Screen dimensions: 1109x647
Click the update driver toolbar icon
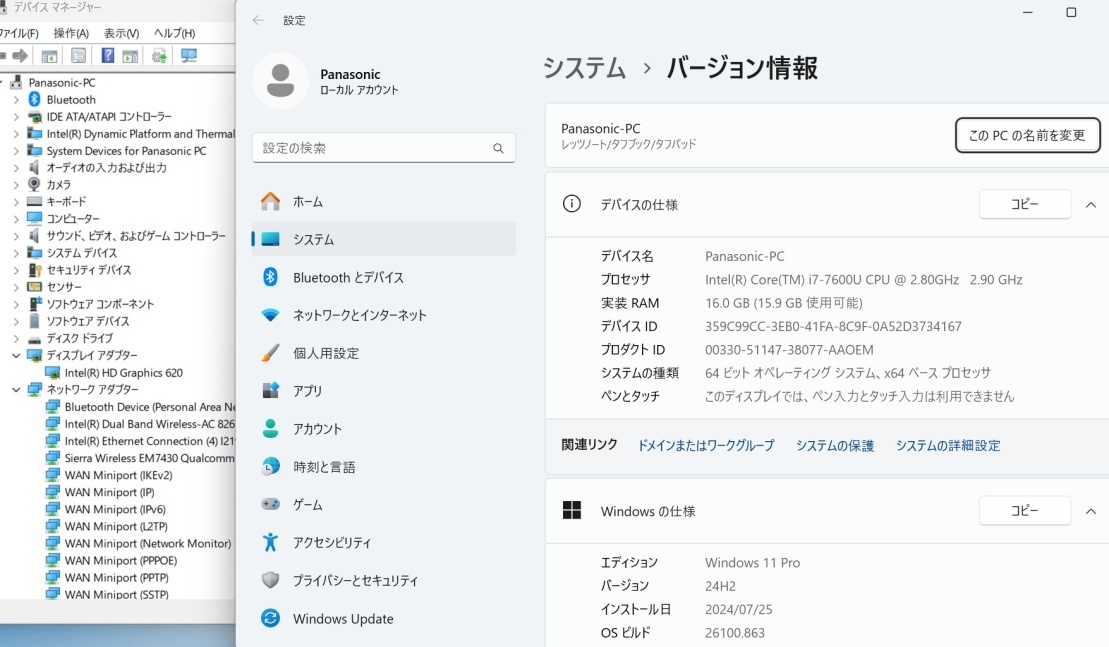160,55
